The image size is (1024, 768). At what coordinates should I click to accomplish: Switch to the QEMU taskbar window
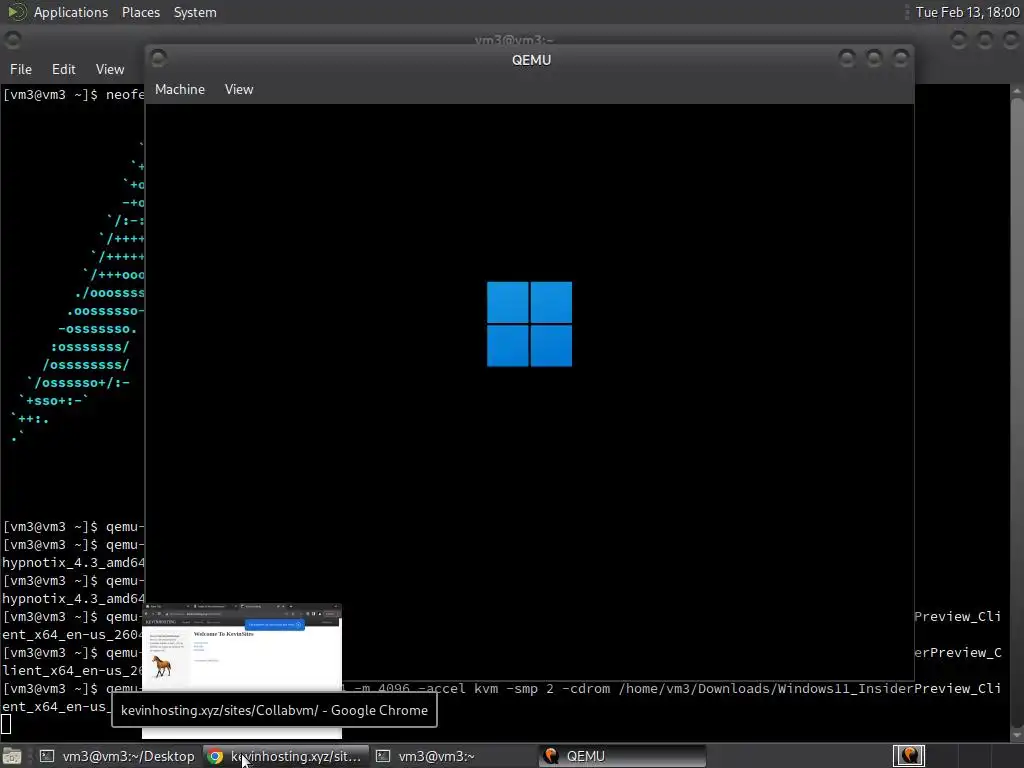coord(622,756)
